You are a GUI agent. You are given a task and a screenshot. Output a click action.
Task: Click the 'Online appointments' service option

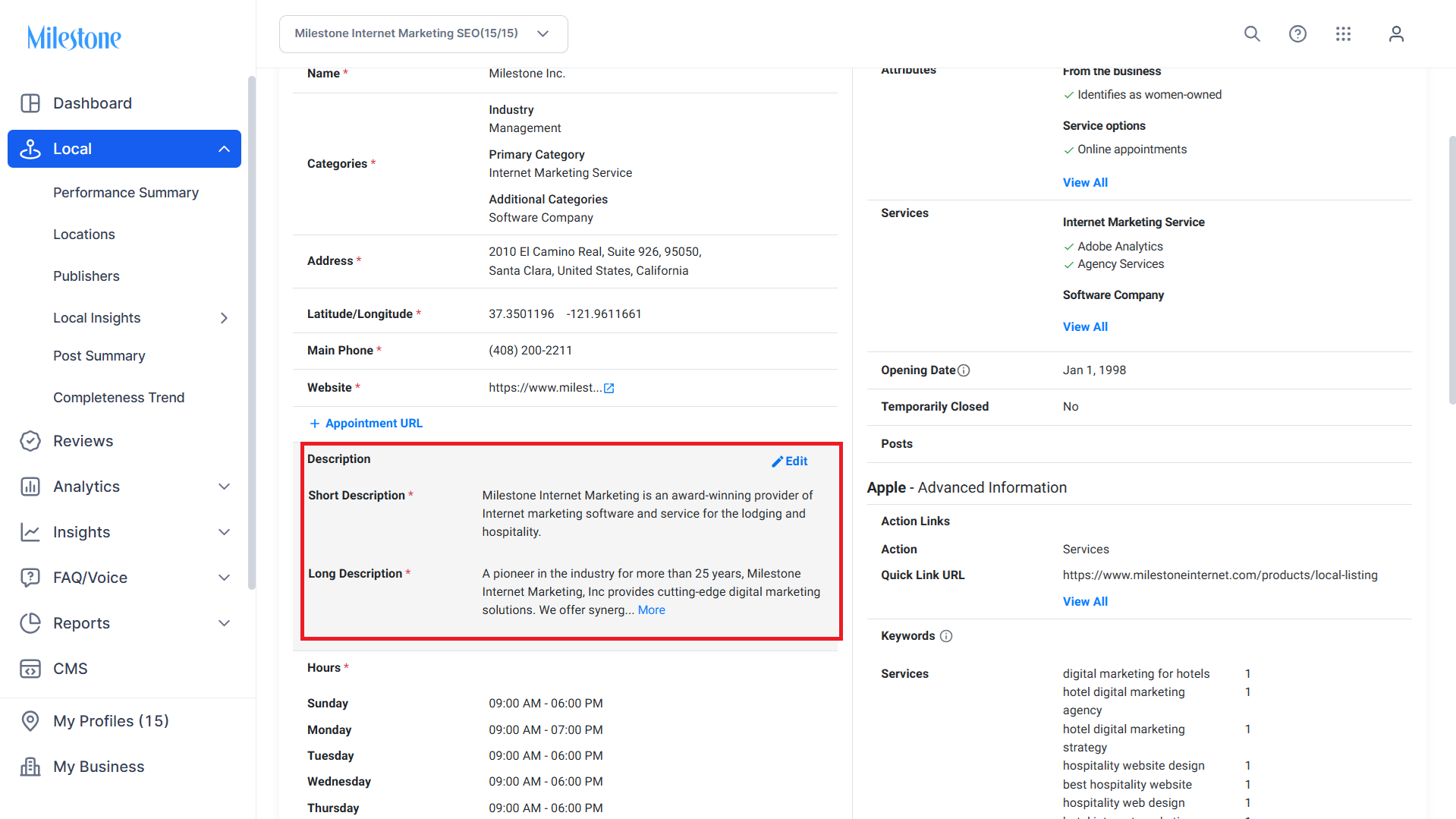point(1132,150)
